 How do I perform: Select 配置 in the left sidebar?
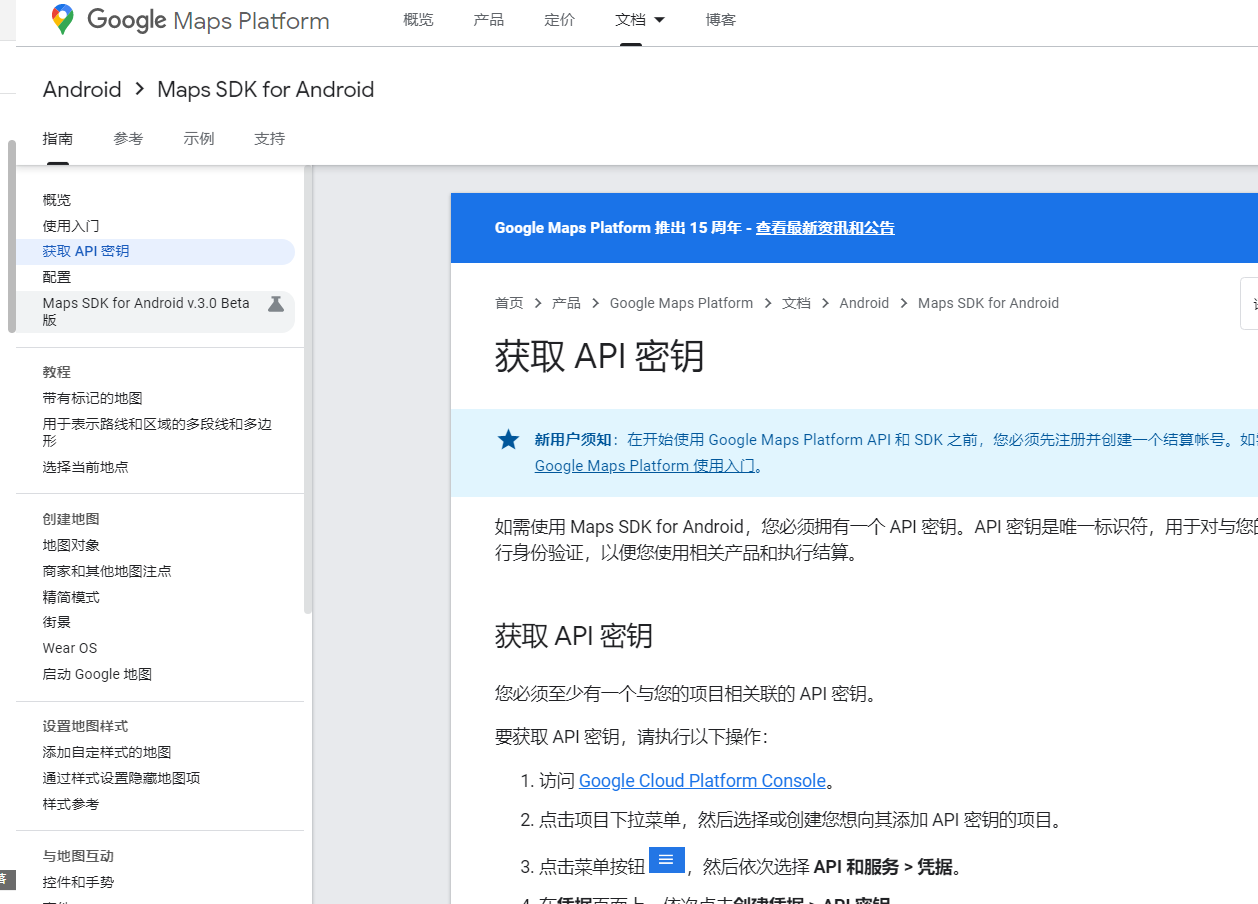click(x=57, y=277)
